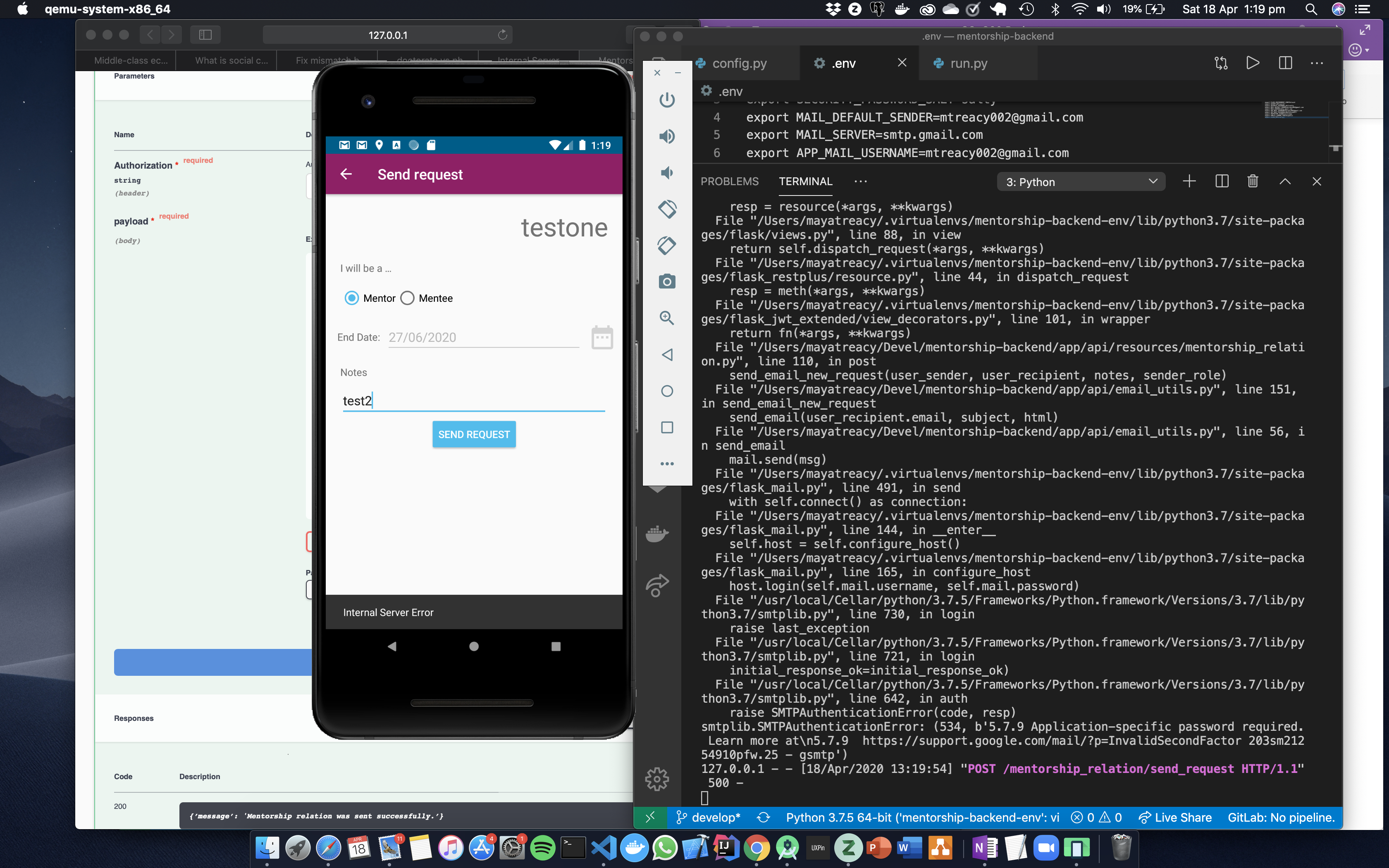The image size is (1389, 868).
Task: Reload the page in Safari
Action: tap(502, 35)
